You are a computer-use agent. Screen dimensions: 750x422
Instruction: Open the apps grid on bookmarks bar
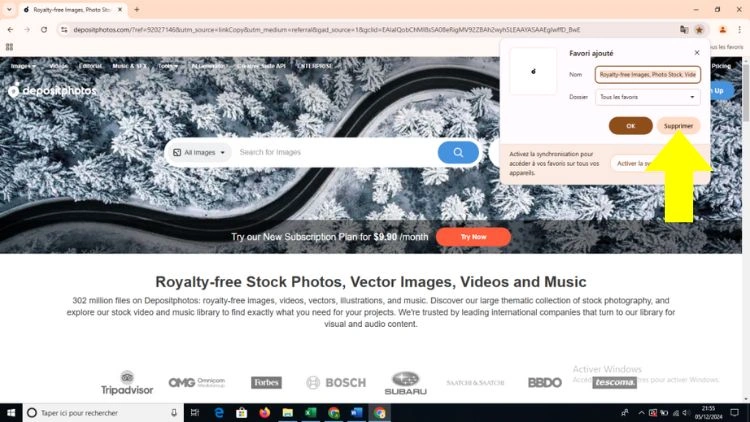9,47
